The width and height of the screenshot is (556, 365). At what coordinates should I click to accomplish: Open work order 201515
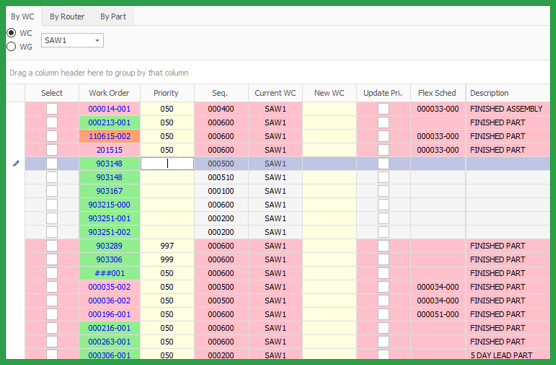click(109, 150)
